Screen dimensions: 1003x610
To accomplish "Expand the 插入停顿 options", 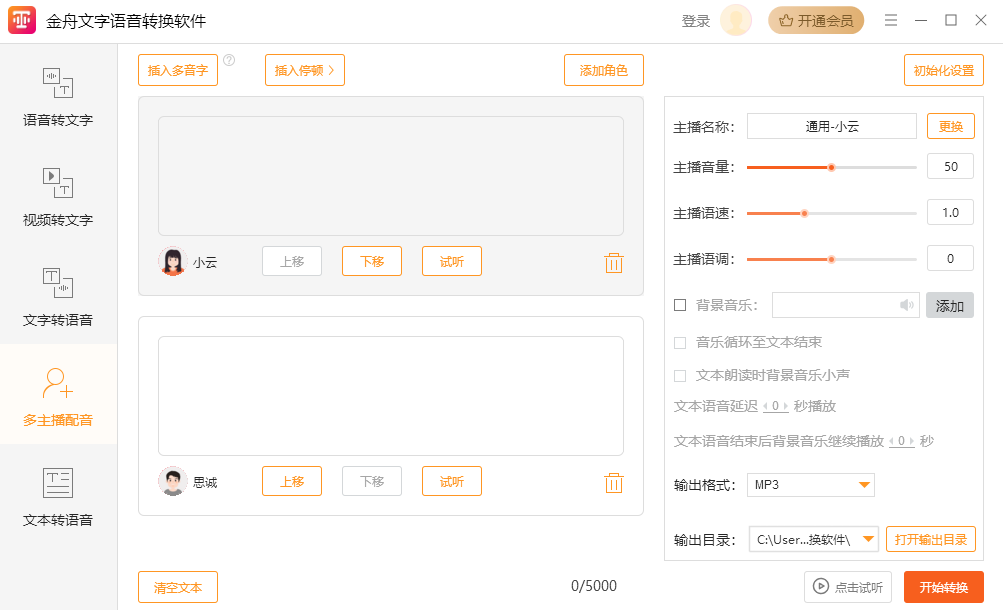I will coord(305,71).
